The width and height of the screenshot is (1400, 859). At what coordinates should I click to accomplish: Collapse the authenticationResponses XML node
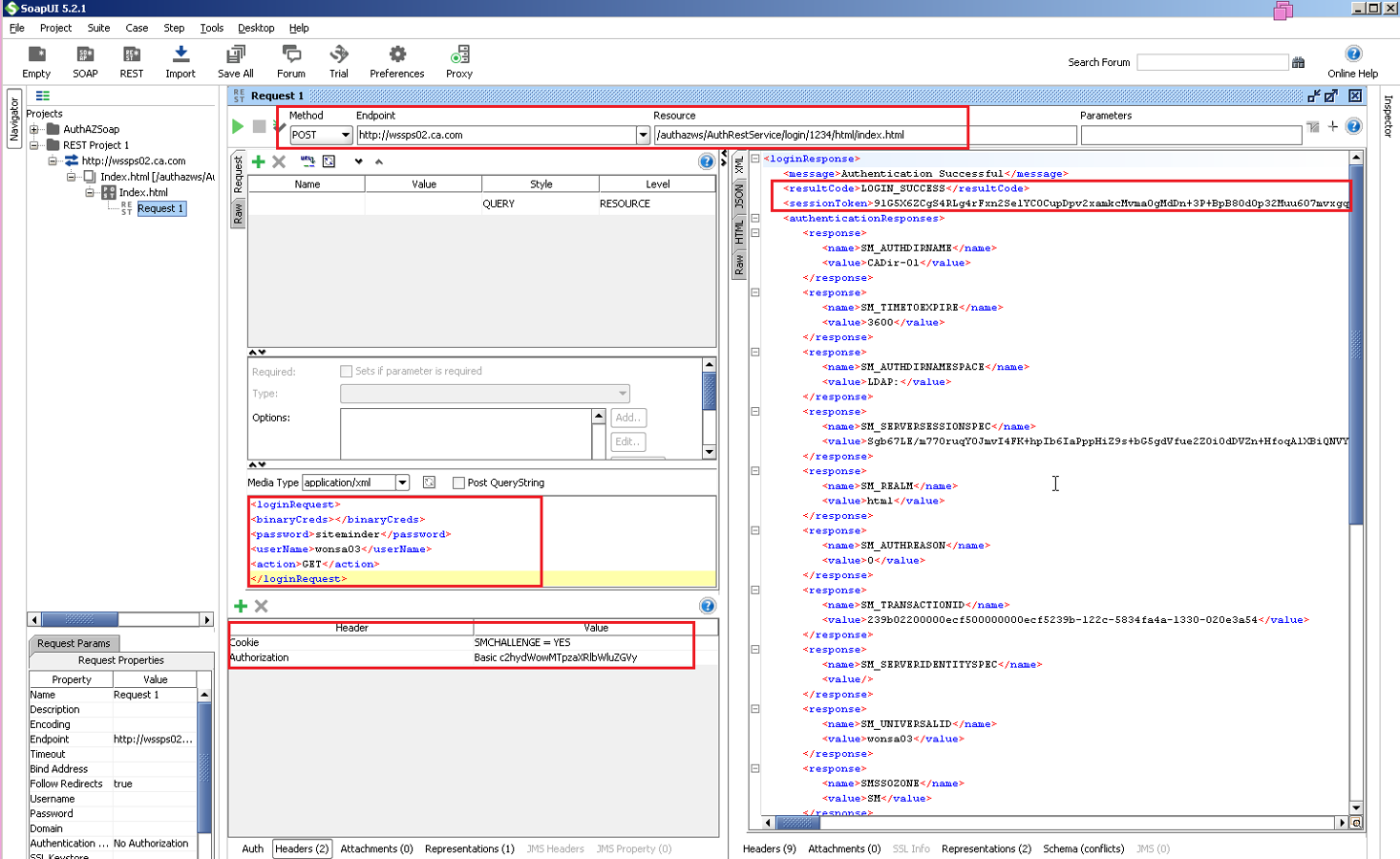click(754, 218)
